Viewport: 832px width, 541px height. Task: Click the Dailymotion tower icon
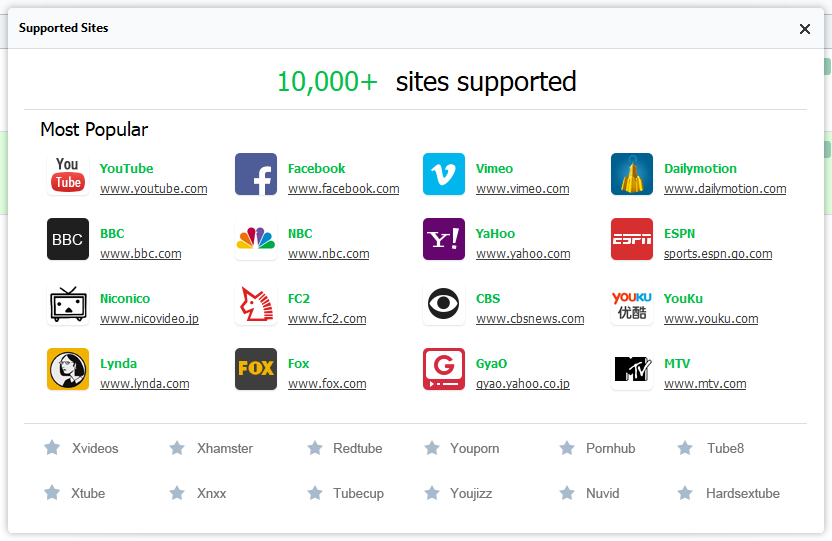tap(631, 174)
